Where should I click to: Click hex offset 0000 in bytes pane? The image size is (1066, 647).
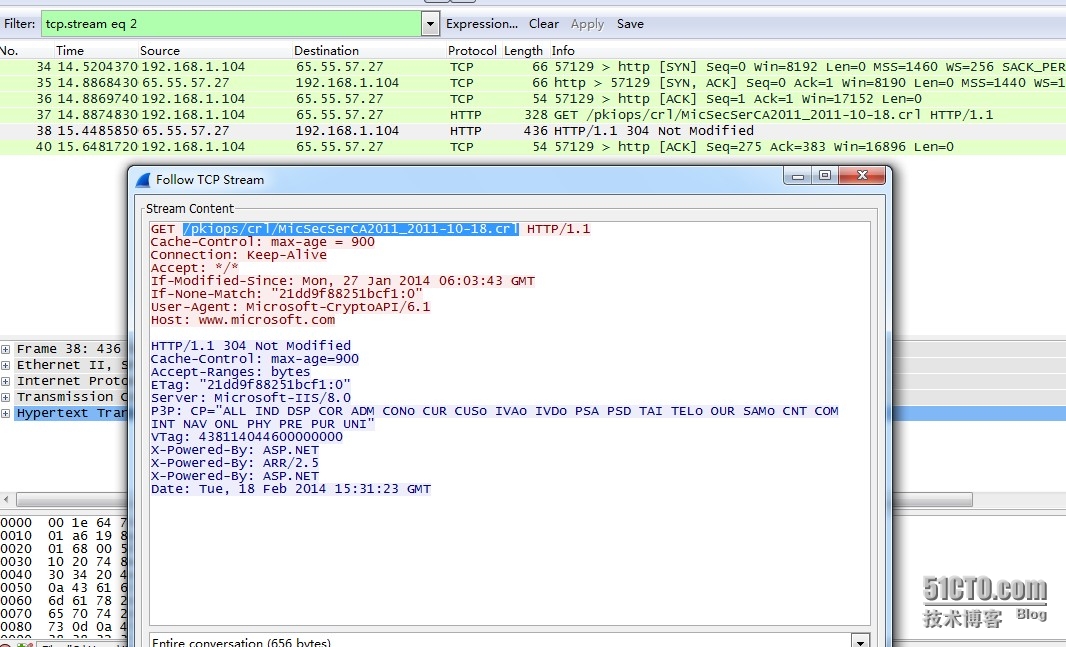point(16,523)
